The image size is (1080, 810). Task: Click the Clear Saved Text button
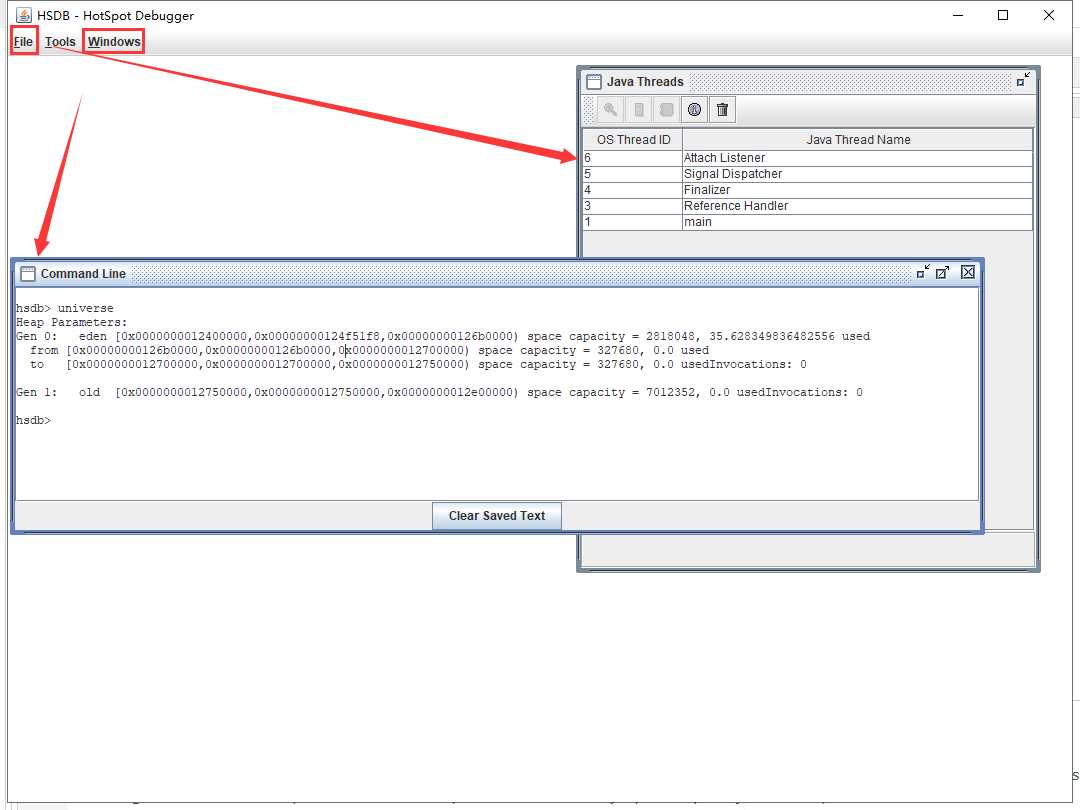pos(497,516)
